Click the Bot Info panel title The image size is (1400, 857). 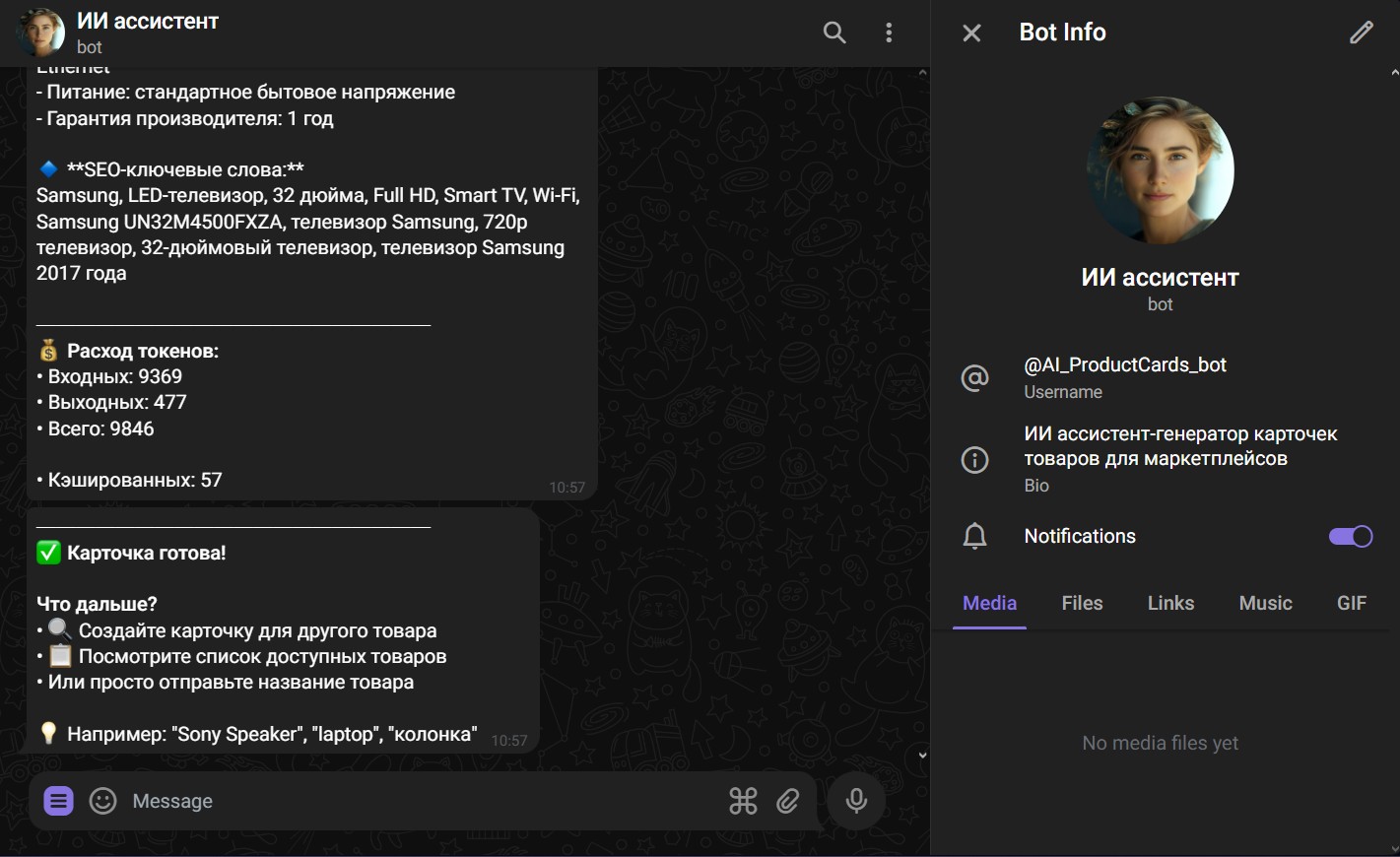[1062, 33]
